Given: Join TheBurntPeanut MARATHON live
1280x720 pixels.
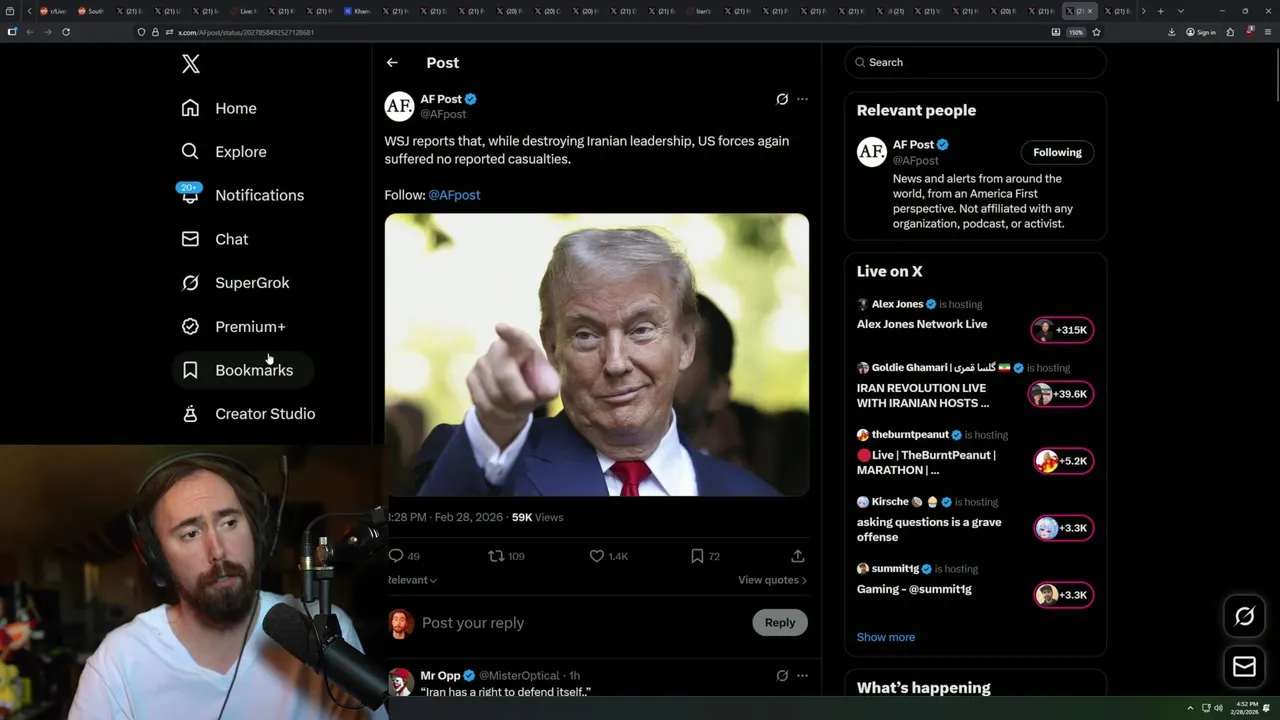Looking at the screenshot, I should pos(926,462).
